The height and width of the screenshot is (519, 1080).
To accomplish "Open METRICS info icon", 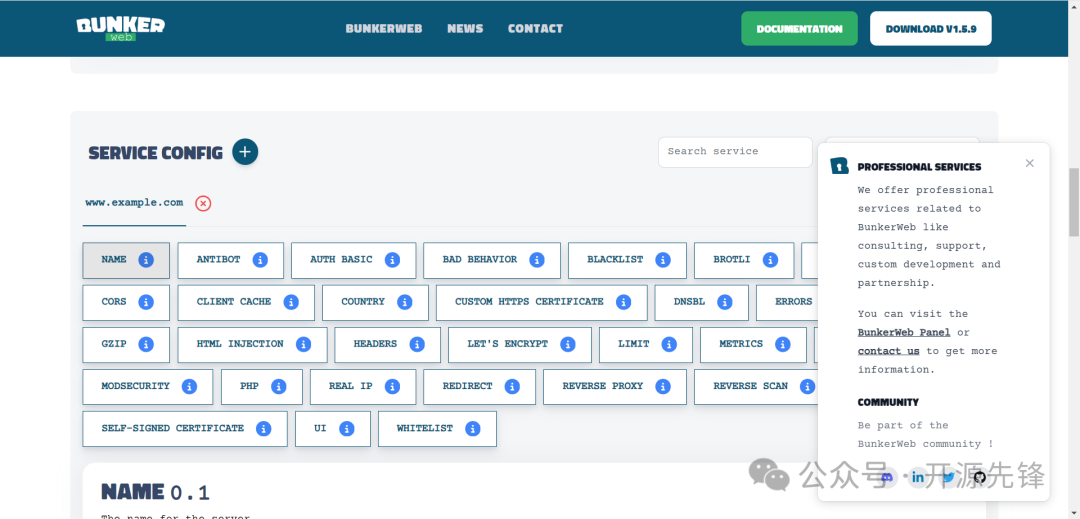I will click(x=782, y=344).
